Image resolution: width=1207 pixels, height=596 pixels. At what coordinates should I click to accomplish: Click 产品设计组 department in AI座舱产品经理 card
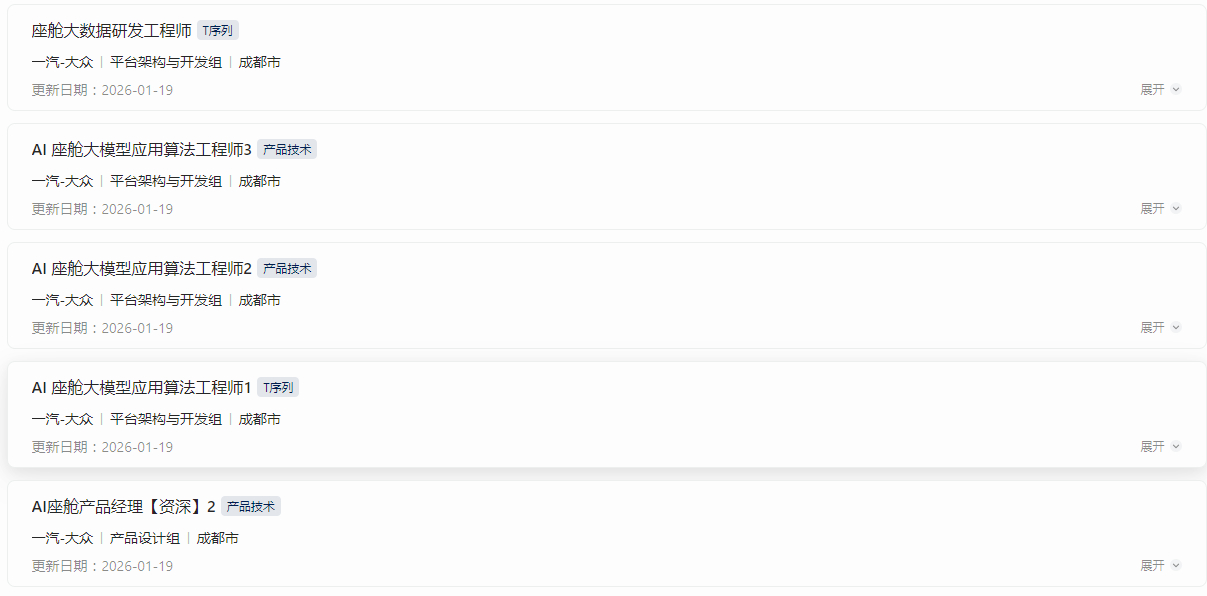[145, 539]
